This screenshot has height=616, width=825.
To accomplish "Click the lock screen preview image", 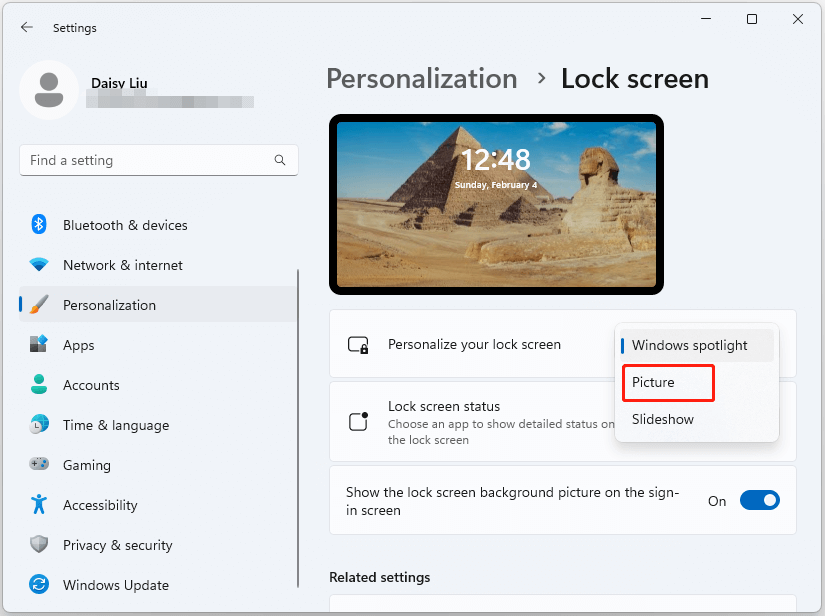I will pyautogui.click(x=496, y=205).
